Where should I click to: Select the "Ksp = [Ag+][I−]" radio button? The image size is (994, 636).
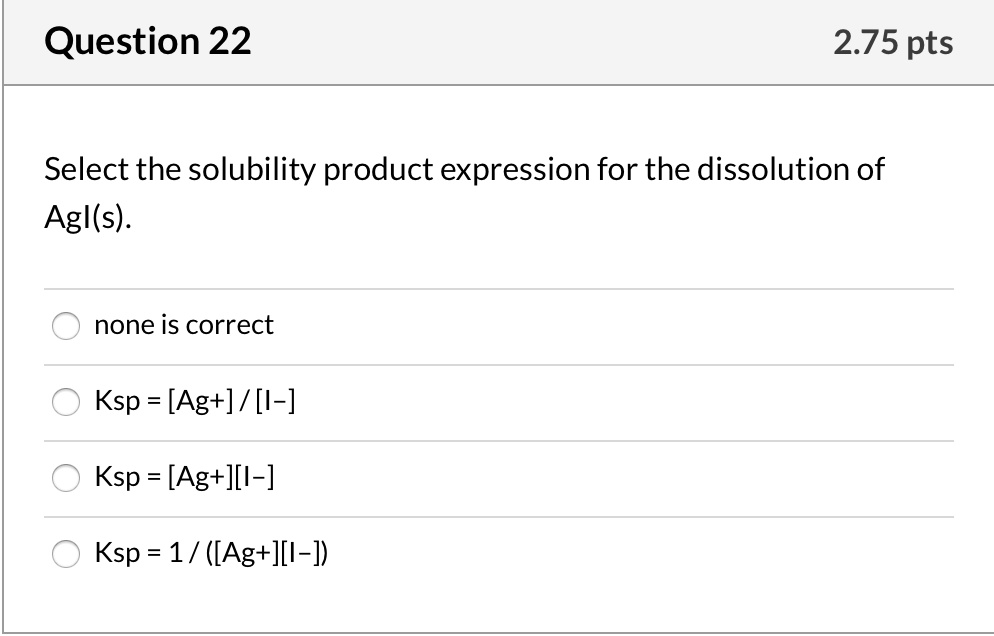coord(66,478)
